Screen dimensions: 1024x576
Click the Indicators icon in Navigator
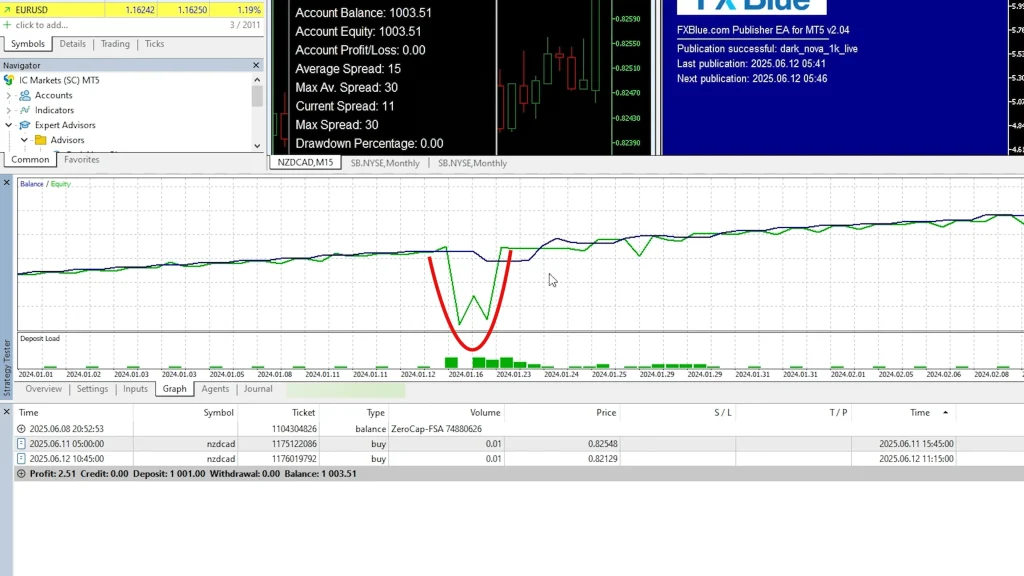tap(24, 110)
